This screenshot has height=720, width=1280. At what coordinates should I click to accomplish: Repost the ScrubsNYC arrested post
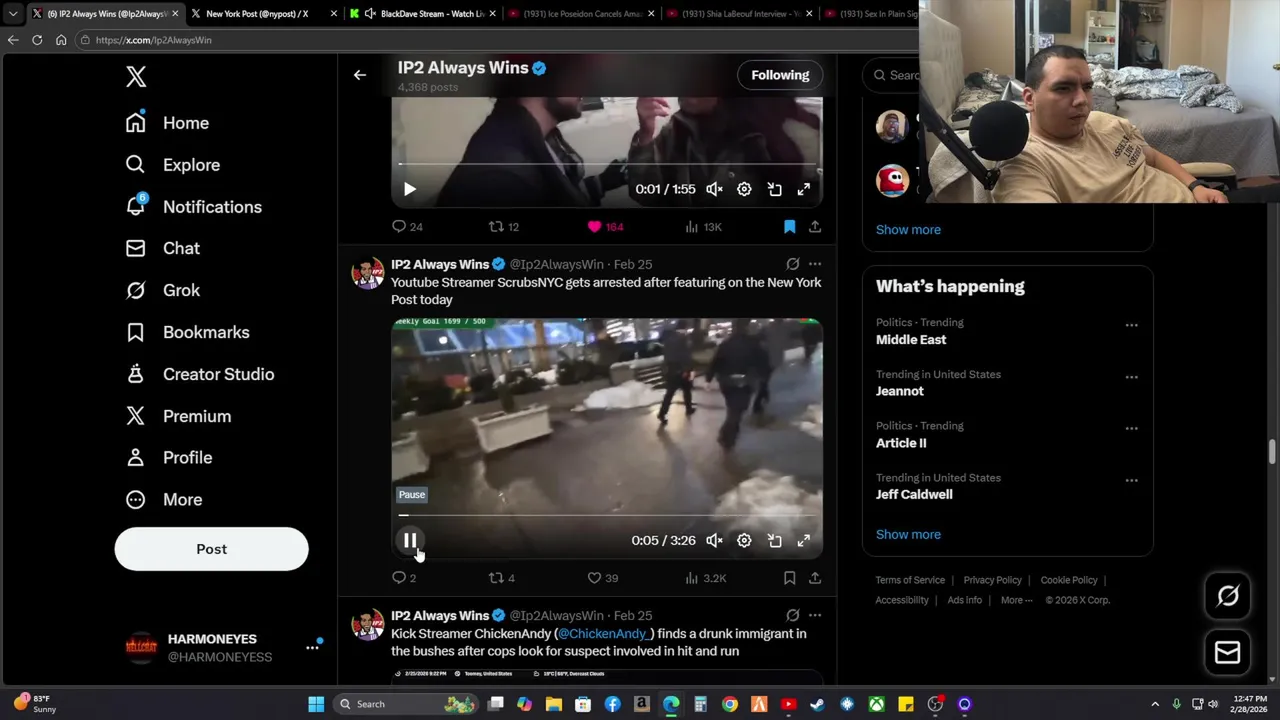pos(501,578)
